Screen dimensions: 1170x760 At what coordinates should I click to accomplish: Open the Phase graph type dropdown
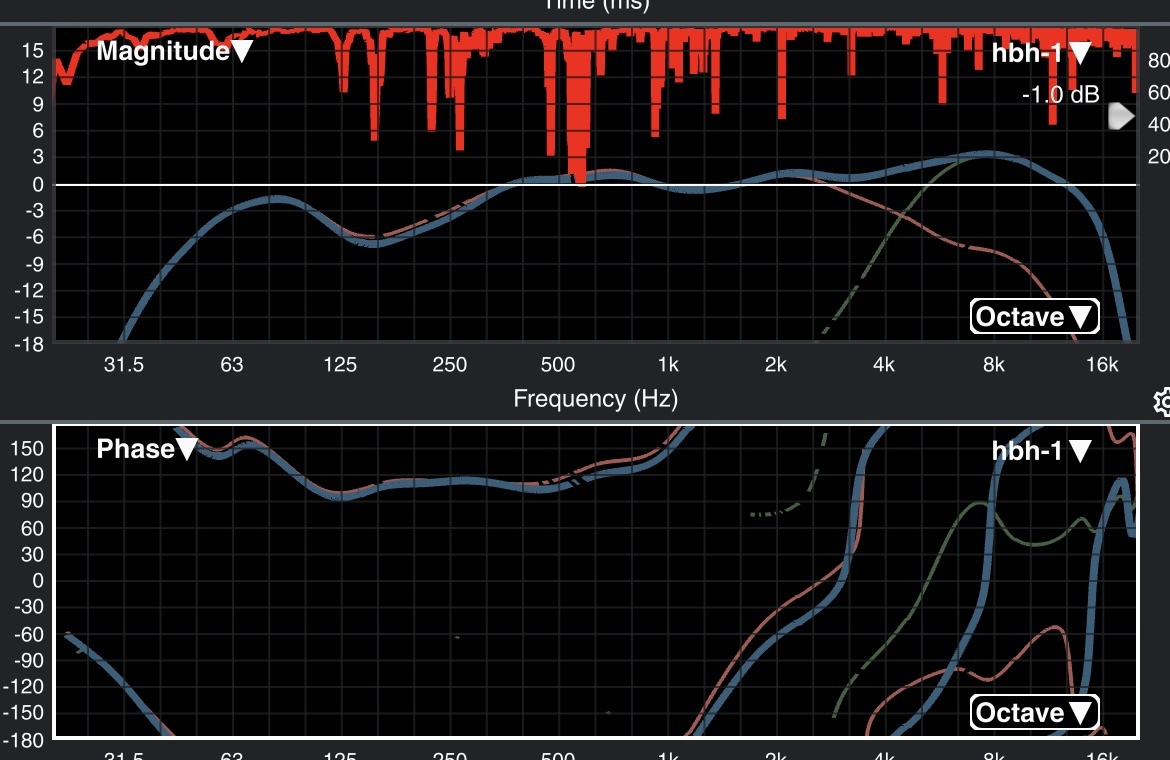click(147, 449)
